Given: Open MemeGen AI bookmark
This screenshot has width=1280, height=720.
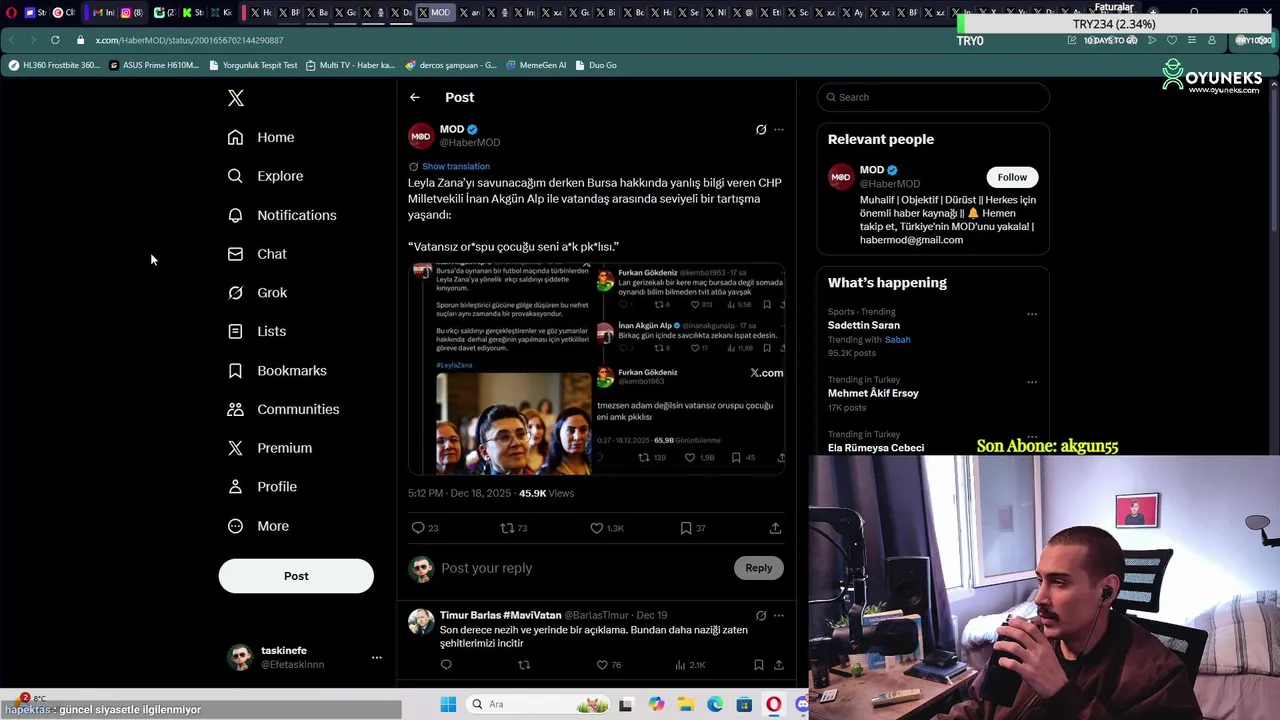Looking at the screenshot, I should pos(536,65).
